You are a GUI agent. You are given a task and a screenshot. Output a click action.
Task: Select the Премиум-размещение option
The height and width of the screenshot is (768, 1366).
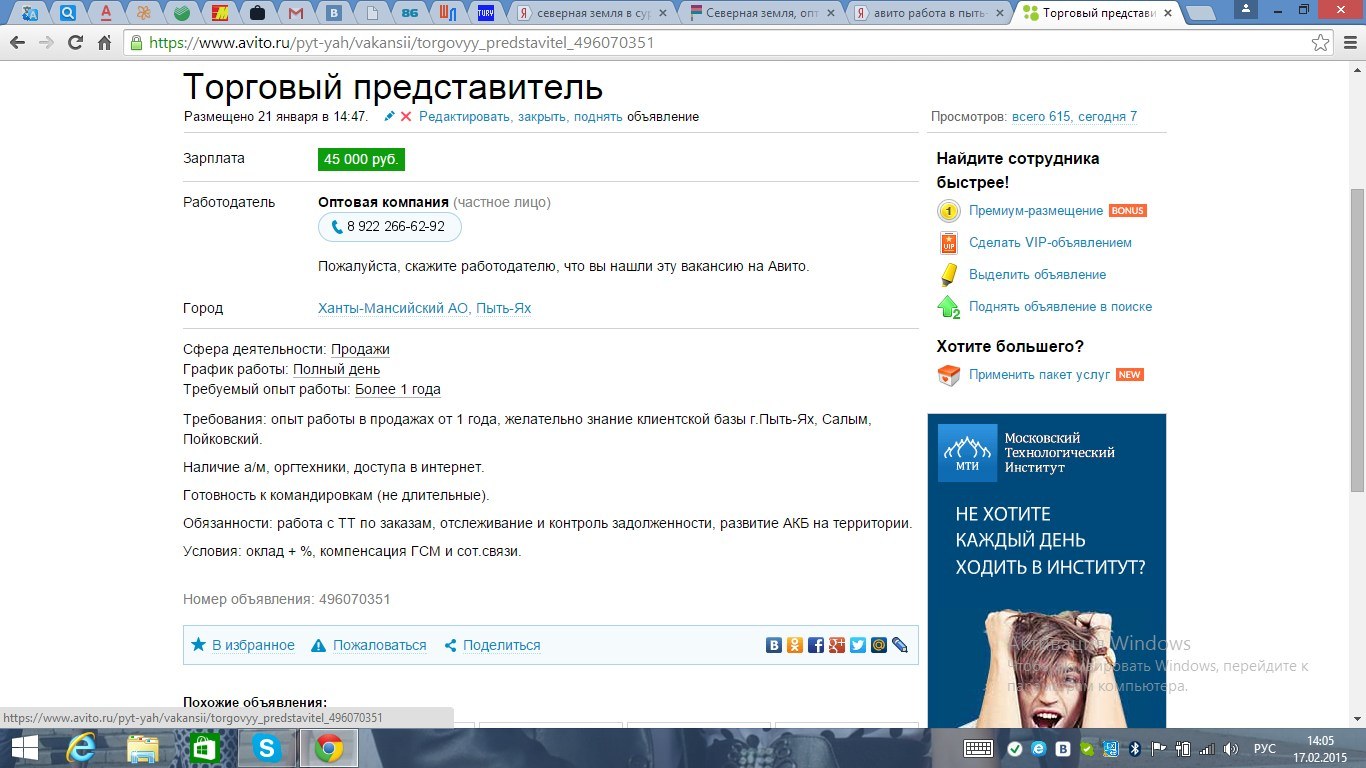tap(1036, 211)
